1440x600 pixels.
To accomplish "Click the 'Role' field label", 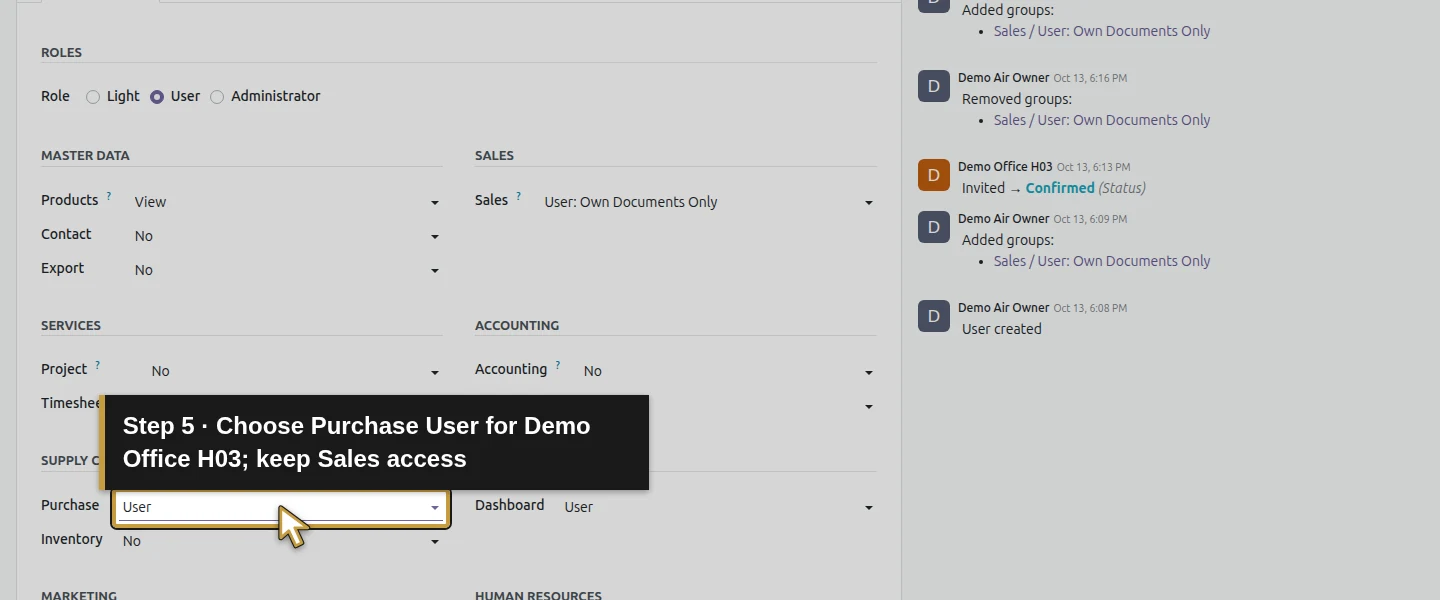I will (x=55, y=96).
